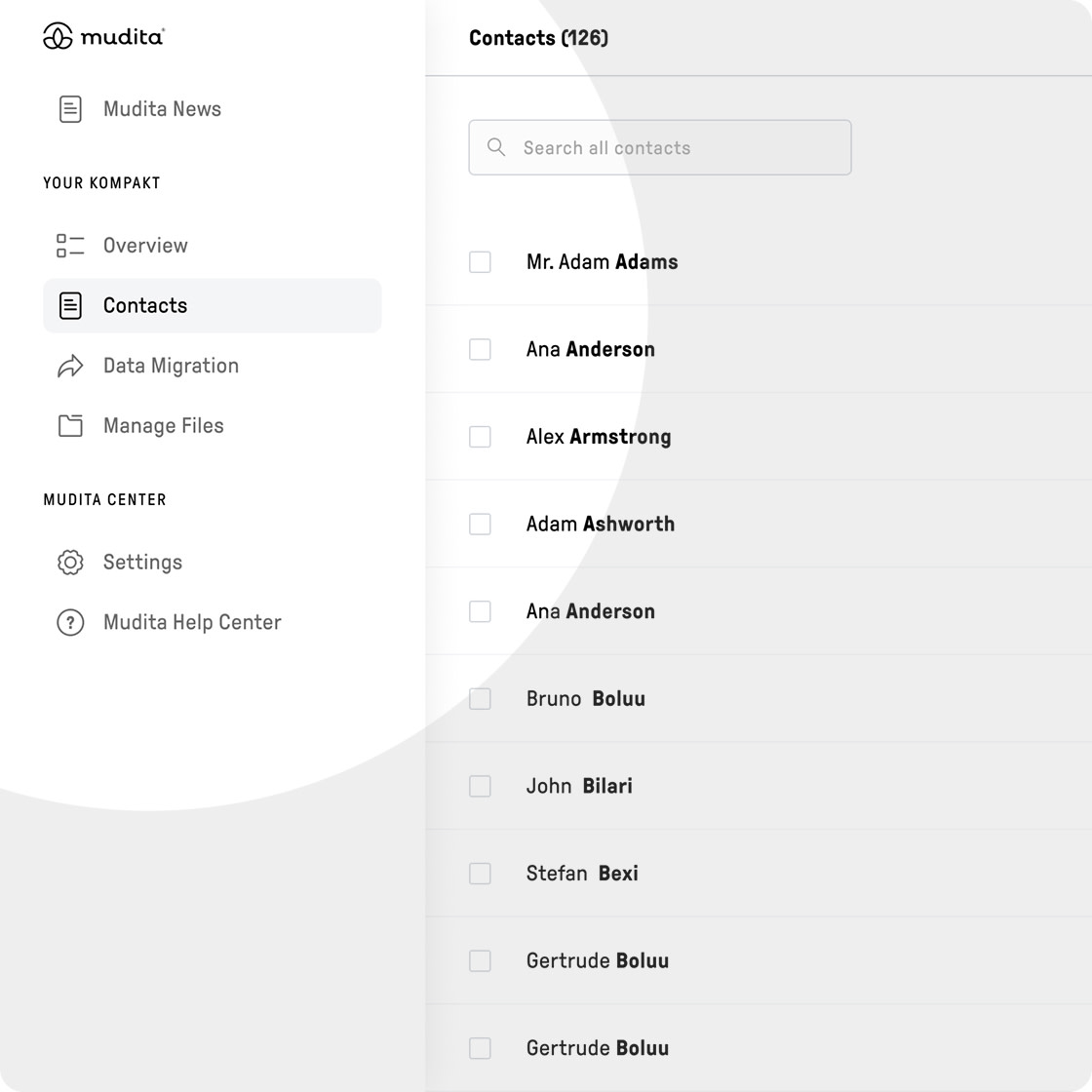Open Manage Files folder icon
1092x1092 pixels.
tap(70, 425)
